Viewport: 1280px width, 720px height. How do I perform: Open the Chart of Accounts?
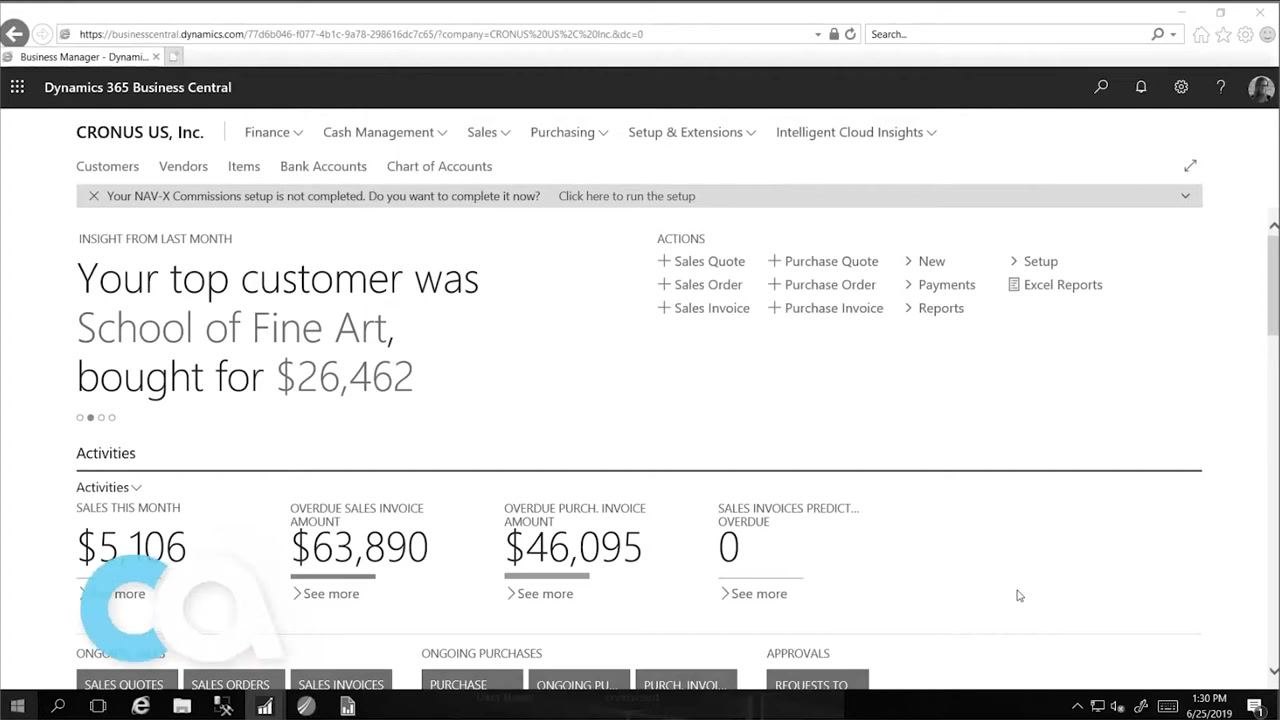click(x=439, y=166)
